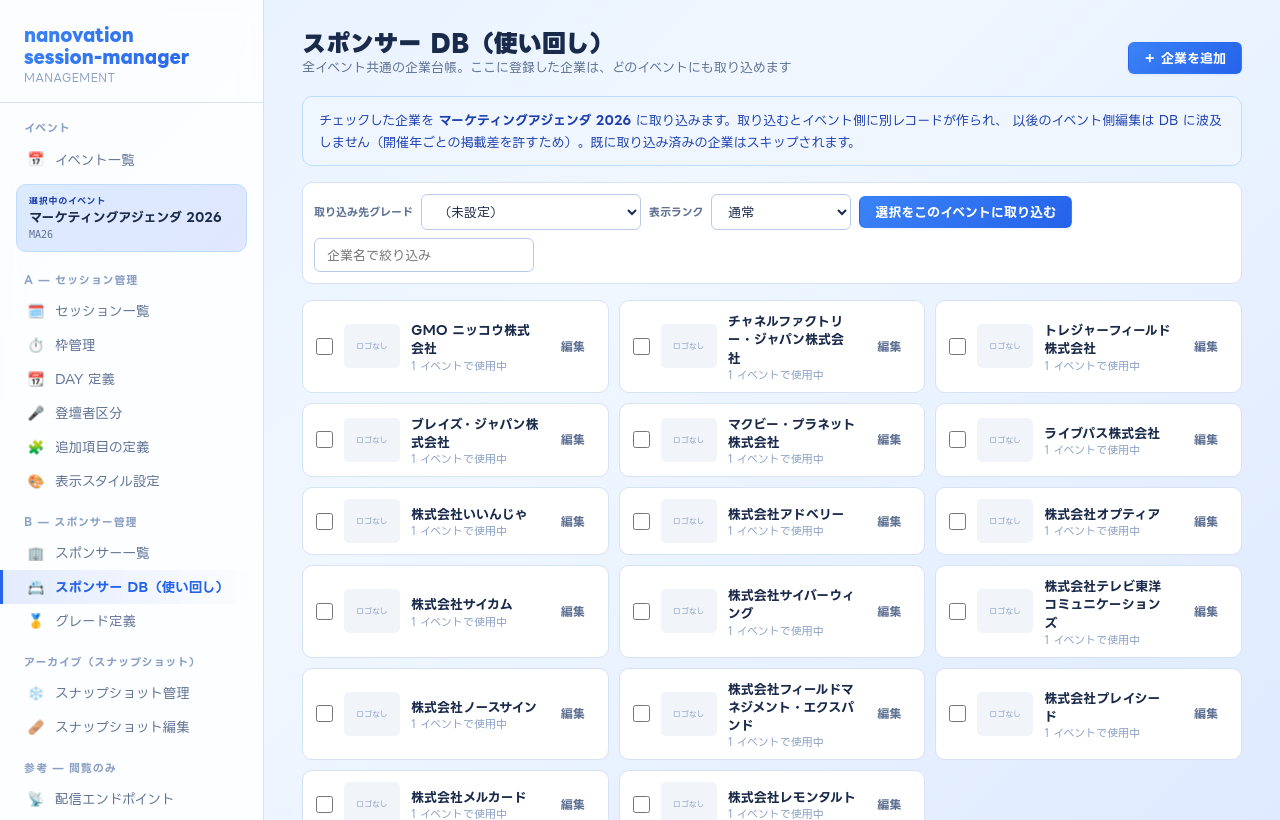Viewport: 1280px width, 820px height.
Task: Click the ブレイズ・ジャパン株式会社 company name
Action: click(x=475, y=433)
